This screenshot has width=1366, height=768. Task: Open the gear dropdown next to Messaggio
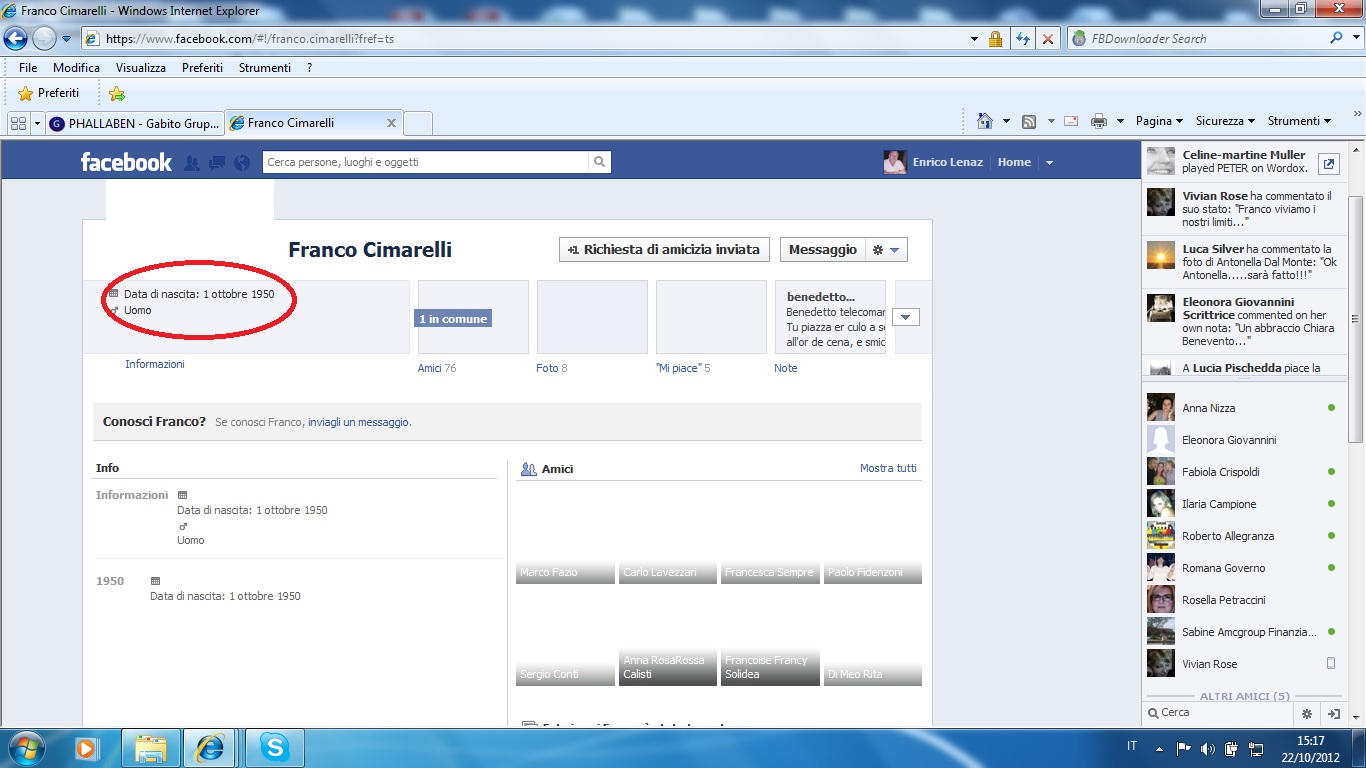(x=886, y=250)
